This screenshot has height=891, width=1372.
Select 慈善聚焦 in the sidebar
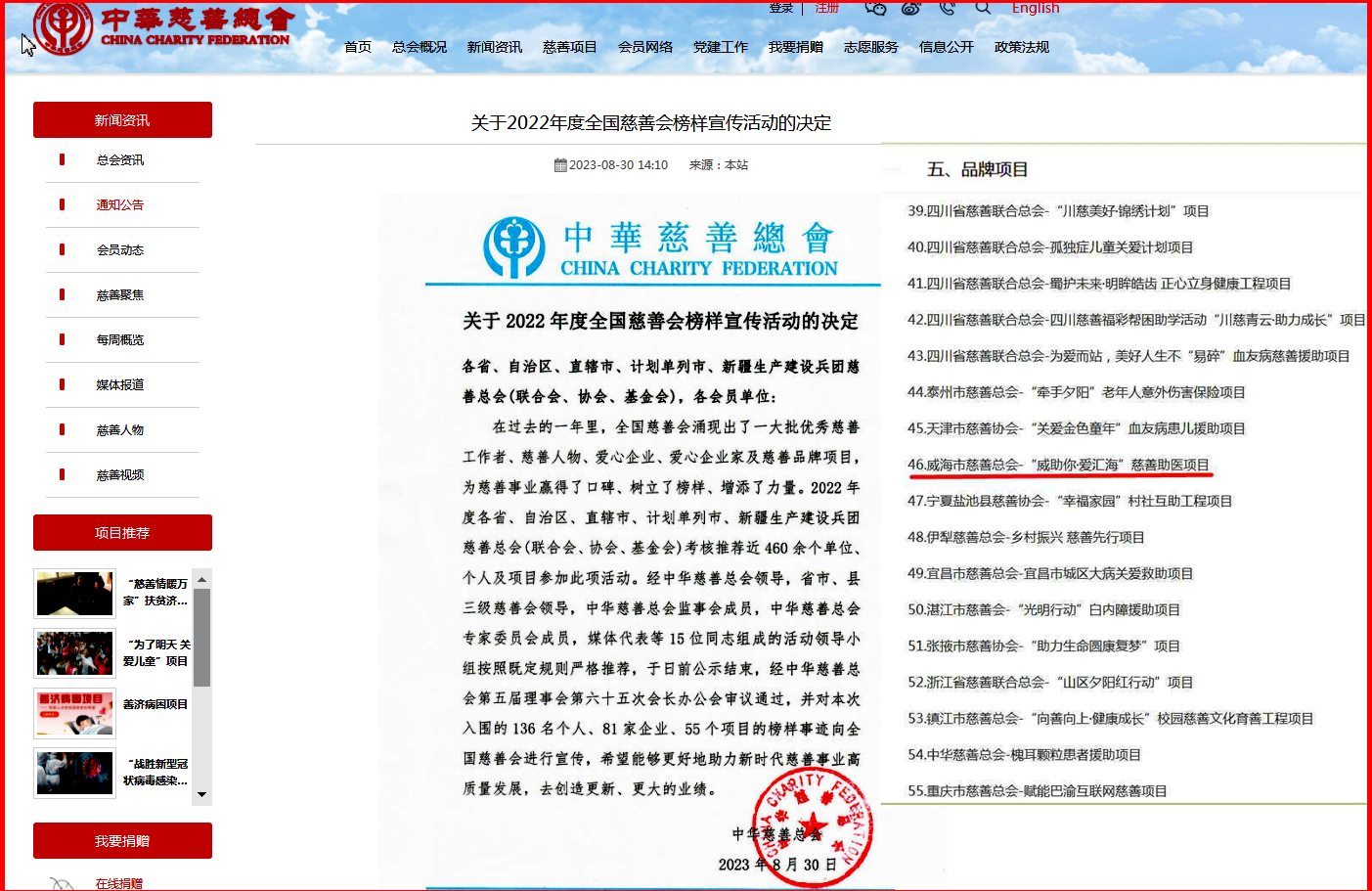point(120,295)
